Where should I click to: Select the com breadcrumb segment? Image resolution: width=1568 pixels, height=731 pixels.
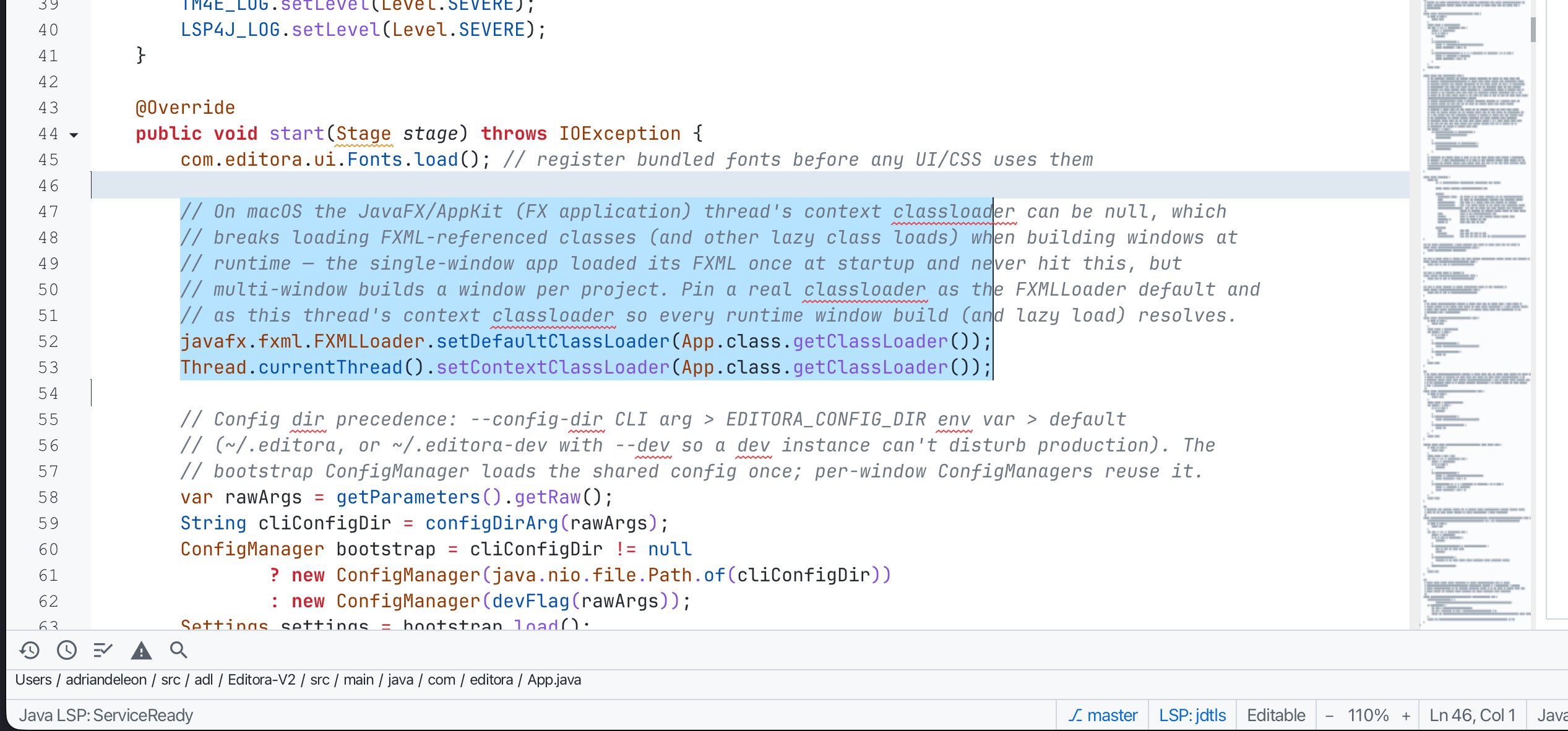441,680
